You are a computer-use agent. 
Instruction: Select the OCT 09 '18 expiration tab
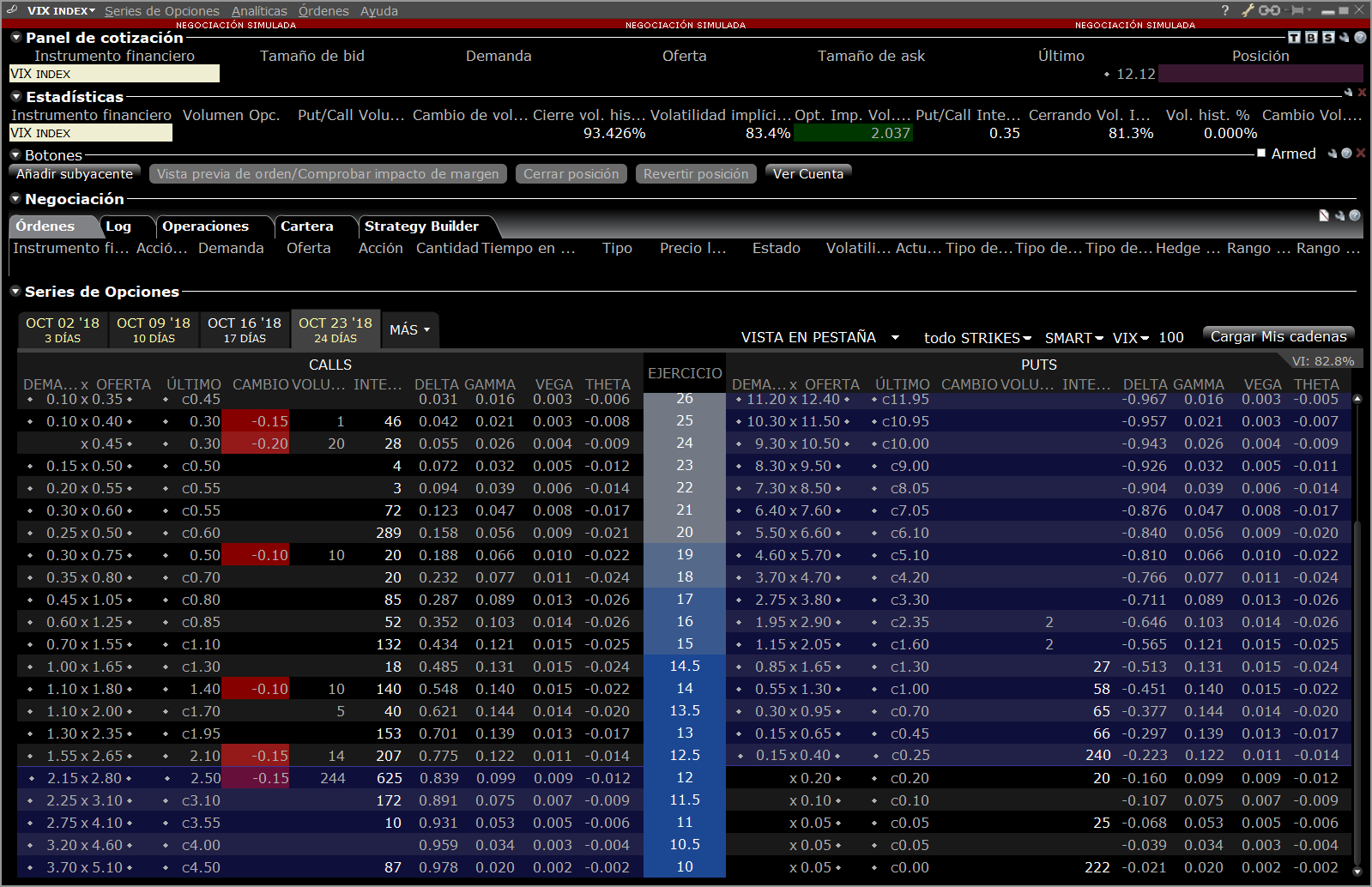[154, 329]
